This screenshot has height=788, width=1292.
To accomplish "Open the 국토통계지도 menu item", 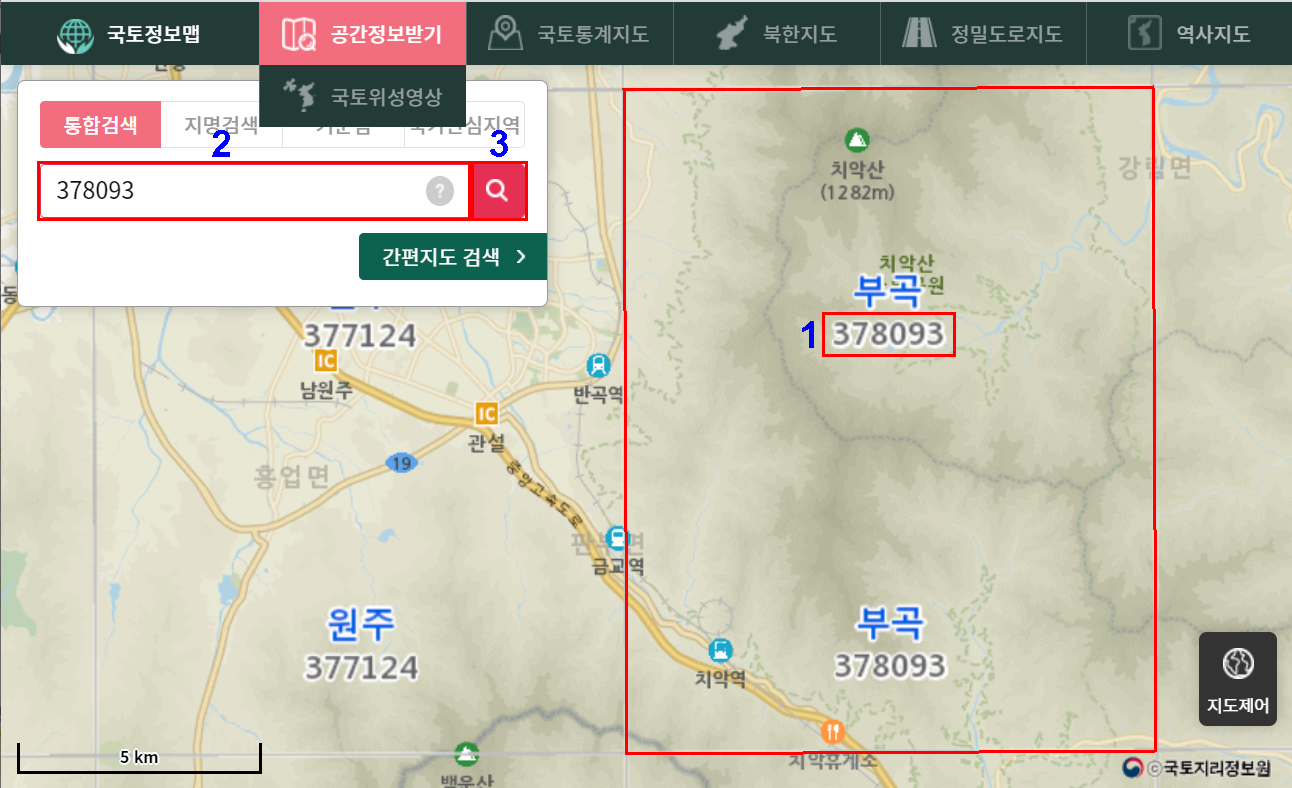I will (569, 33).
